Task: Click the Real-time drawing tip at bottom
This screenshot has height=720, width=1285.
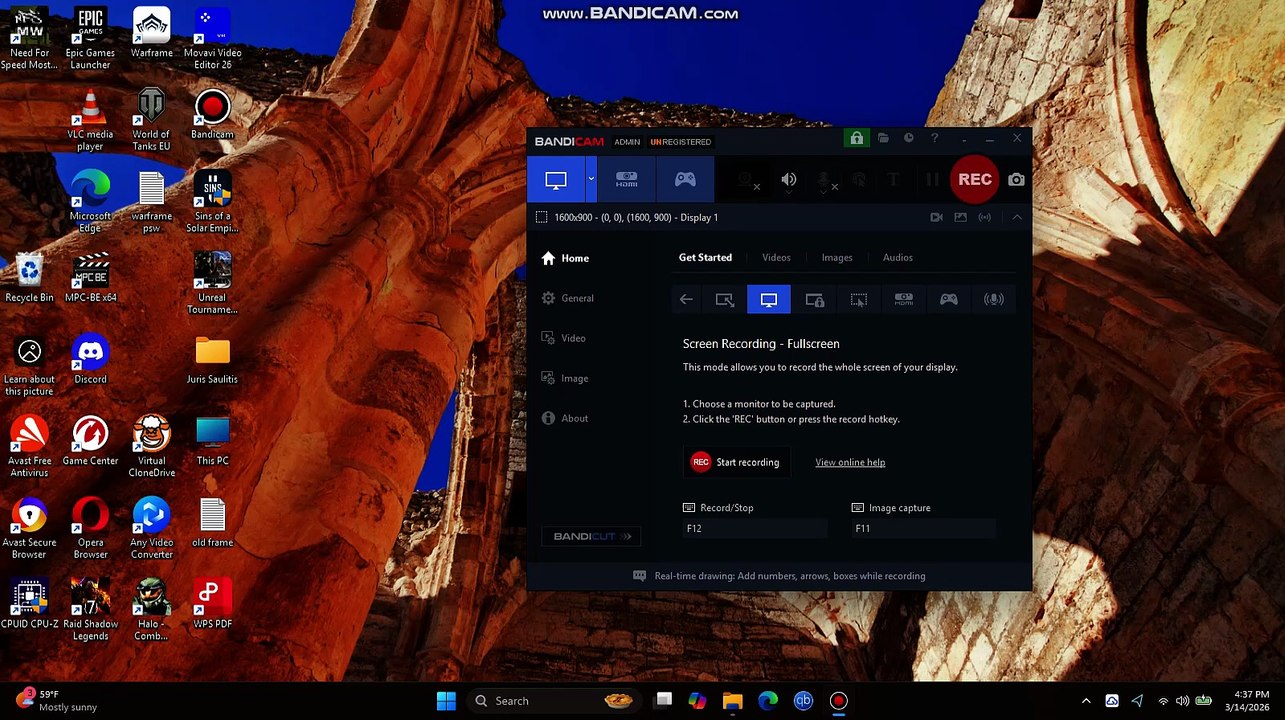Action: [780, 576]
